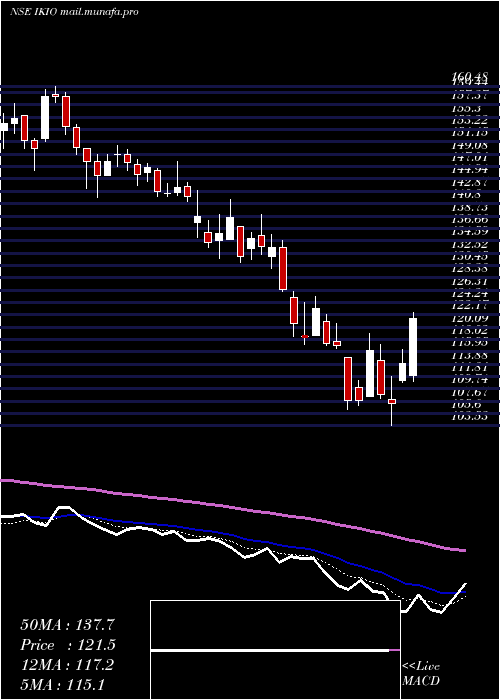The width and height of the screenshot is (500, 700).
Task: Select the 'Price : 121.5' readout
Action: pos(68,645)
